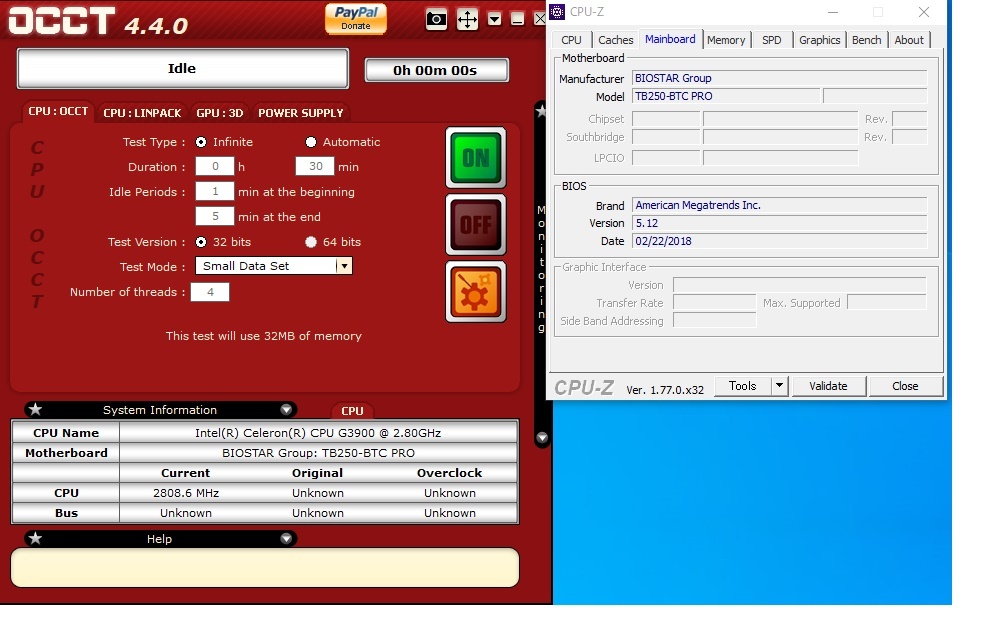Click the 0h 00m 00s timer display
The height and width of the screenshot is (630, 1008).
[x=436, y=70]
